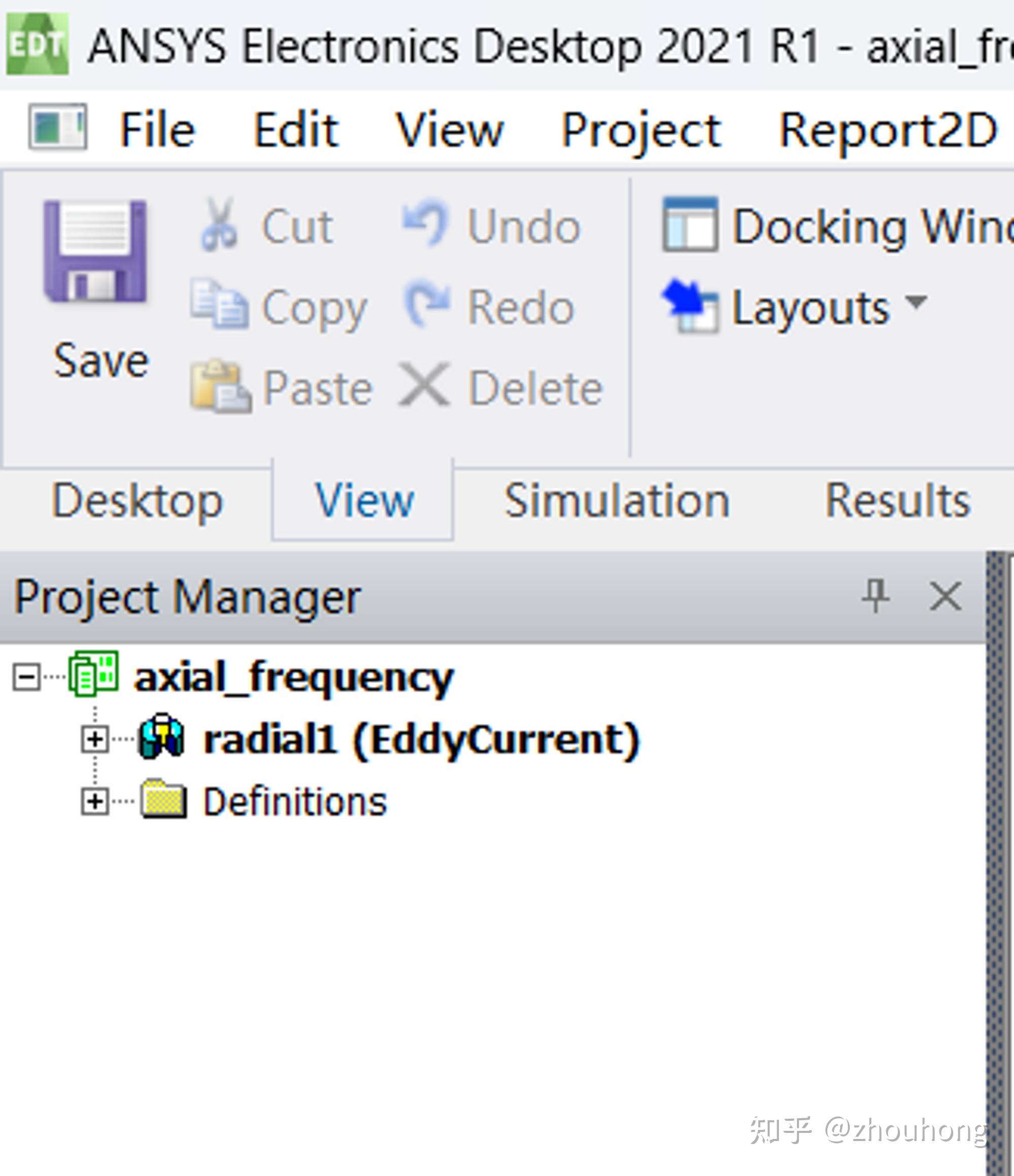Open the File menu

pyautogui.click(x=157, y=130)
